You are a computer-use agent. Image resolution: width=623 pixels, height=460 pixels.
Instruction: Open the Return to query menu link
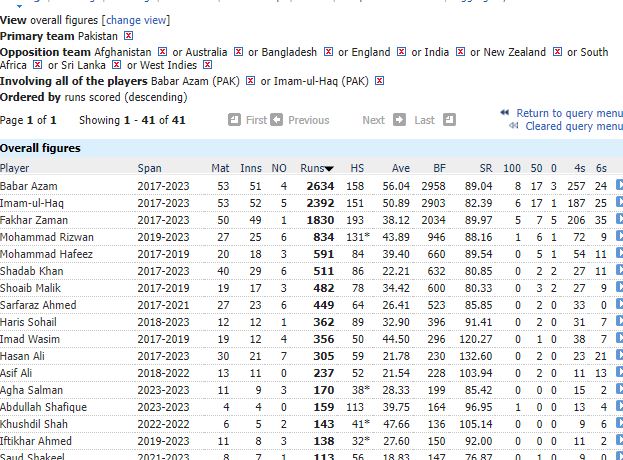(x=568, y=113)
